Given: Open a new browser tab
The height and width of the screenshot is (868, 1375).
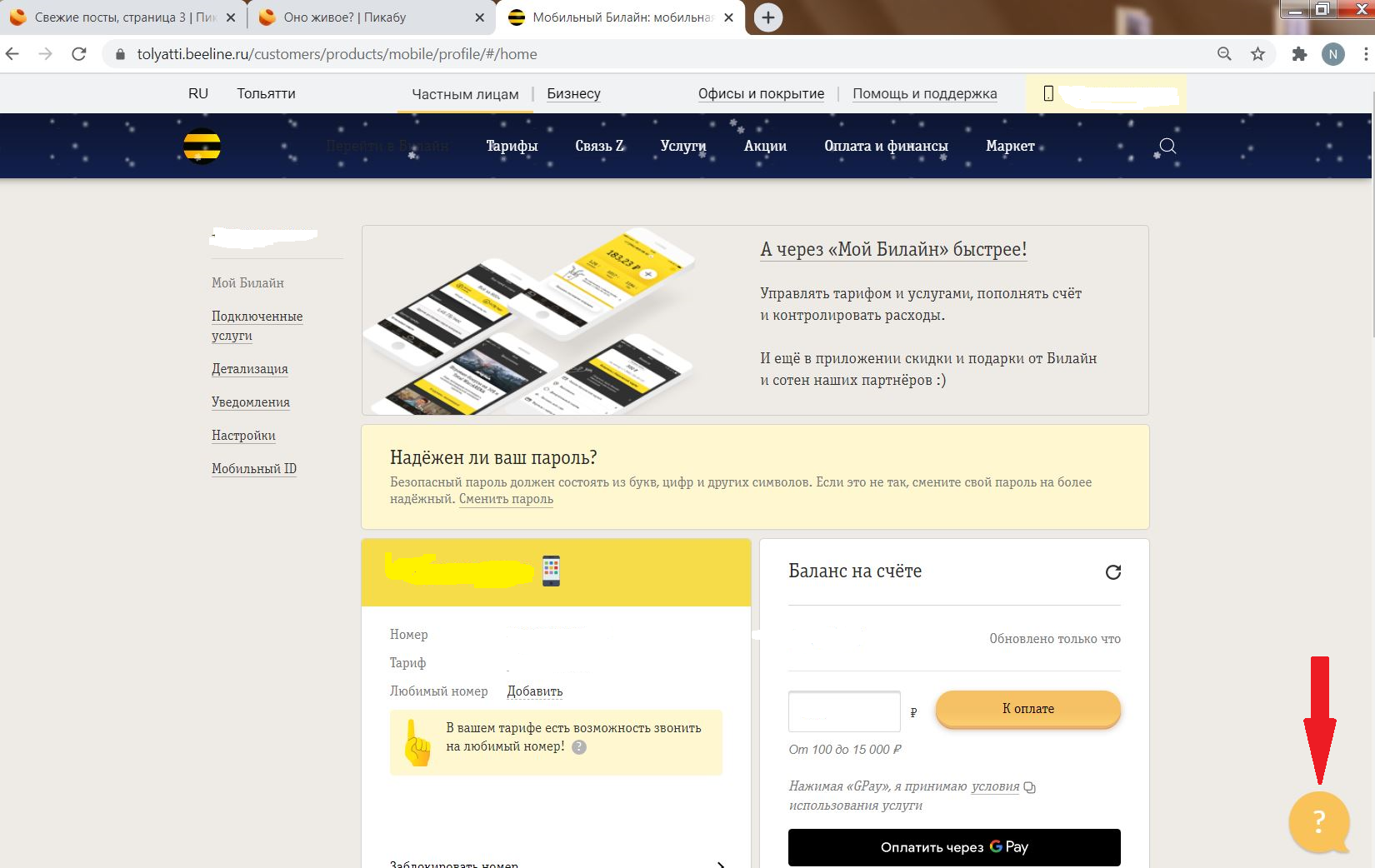Looking at the screenshot, I should click(x=767, y=17).
